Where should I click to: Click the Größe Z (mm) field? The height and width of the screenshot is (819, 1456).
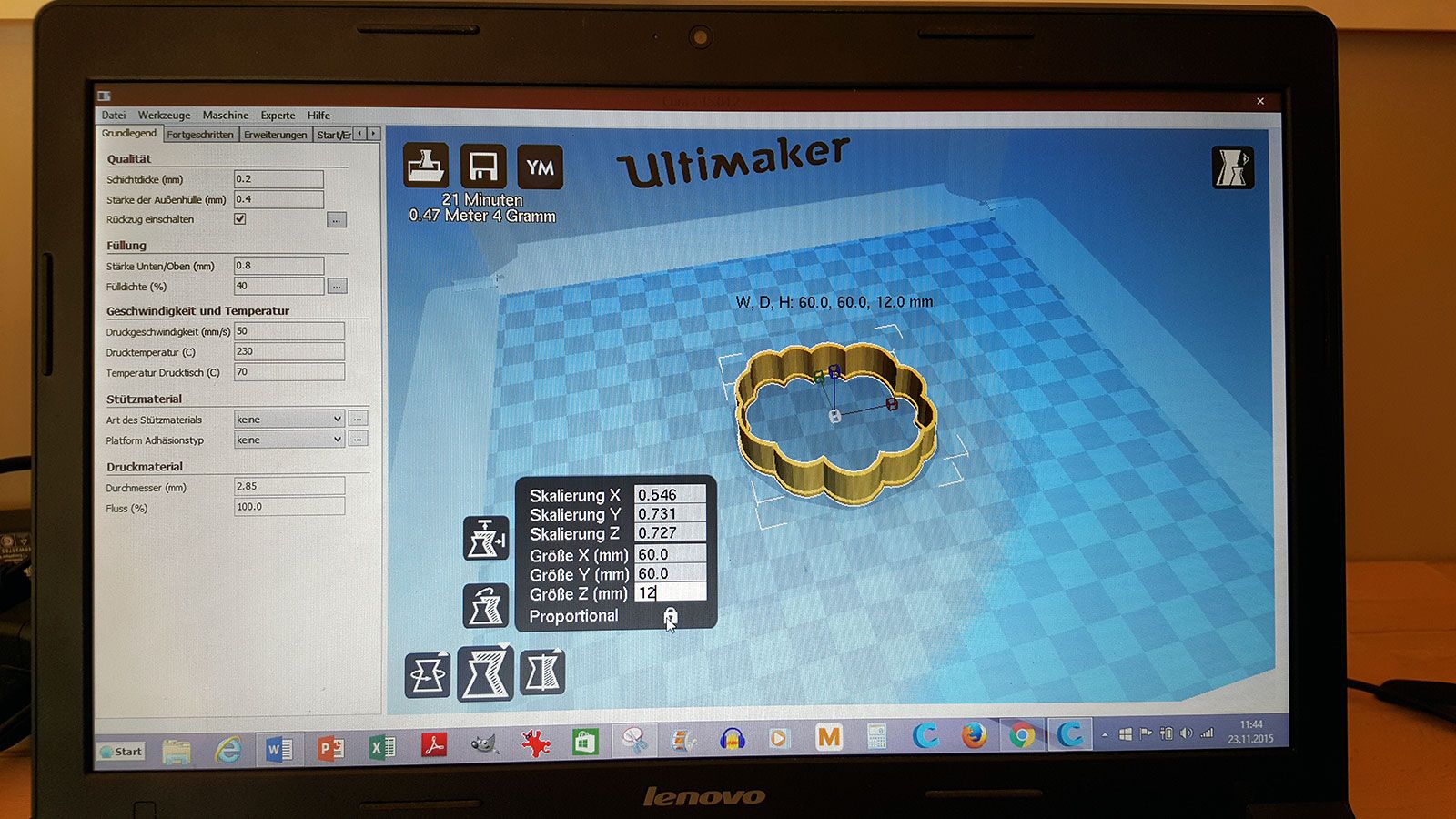coord(670,593)
